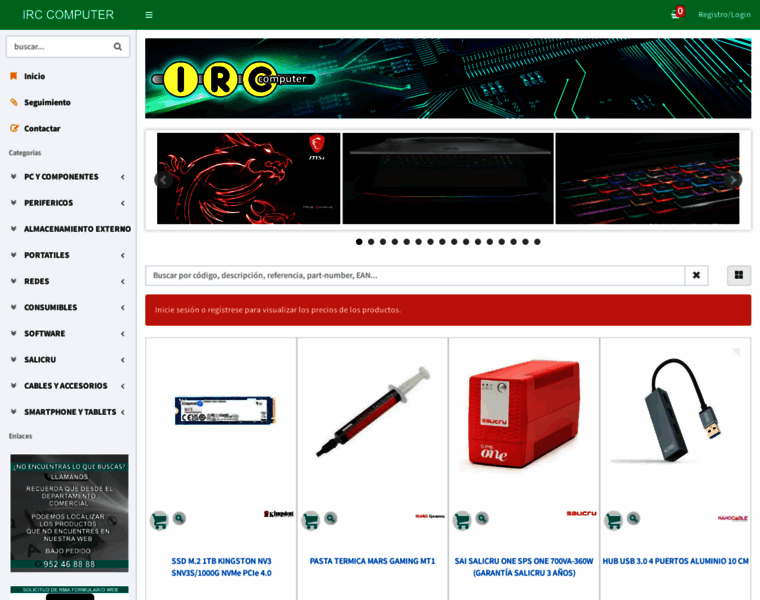
Task: Open the no encuentras lo que buscas banner
Action: [69, 513]
